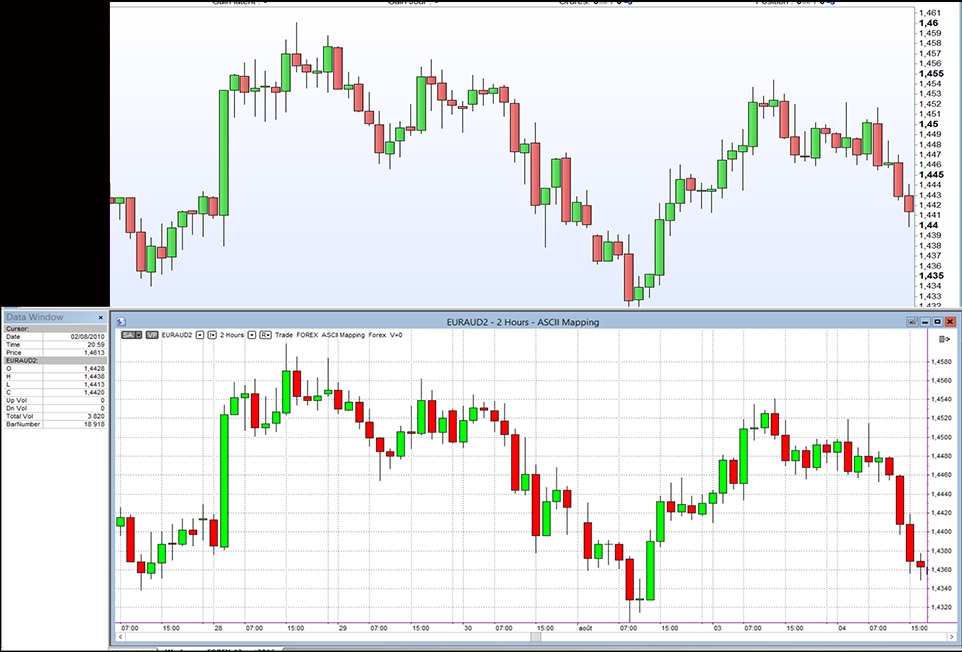Click the chart window icon in EURAUD2 title bar

tap(121, 321)
